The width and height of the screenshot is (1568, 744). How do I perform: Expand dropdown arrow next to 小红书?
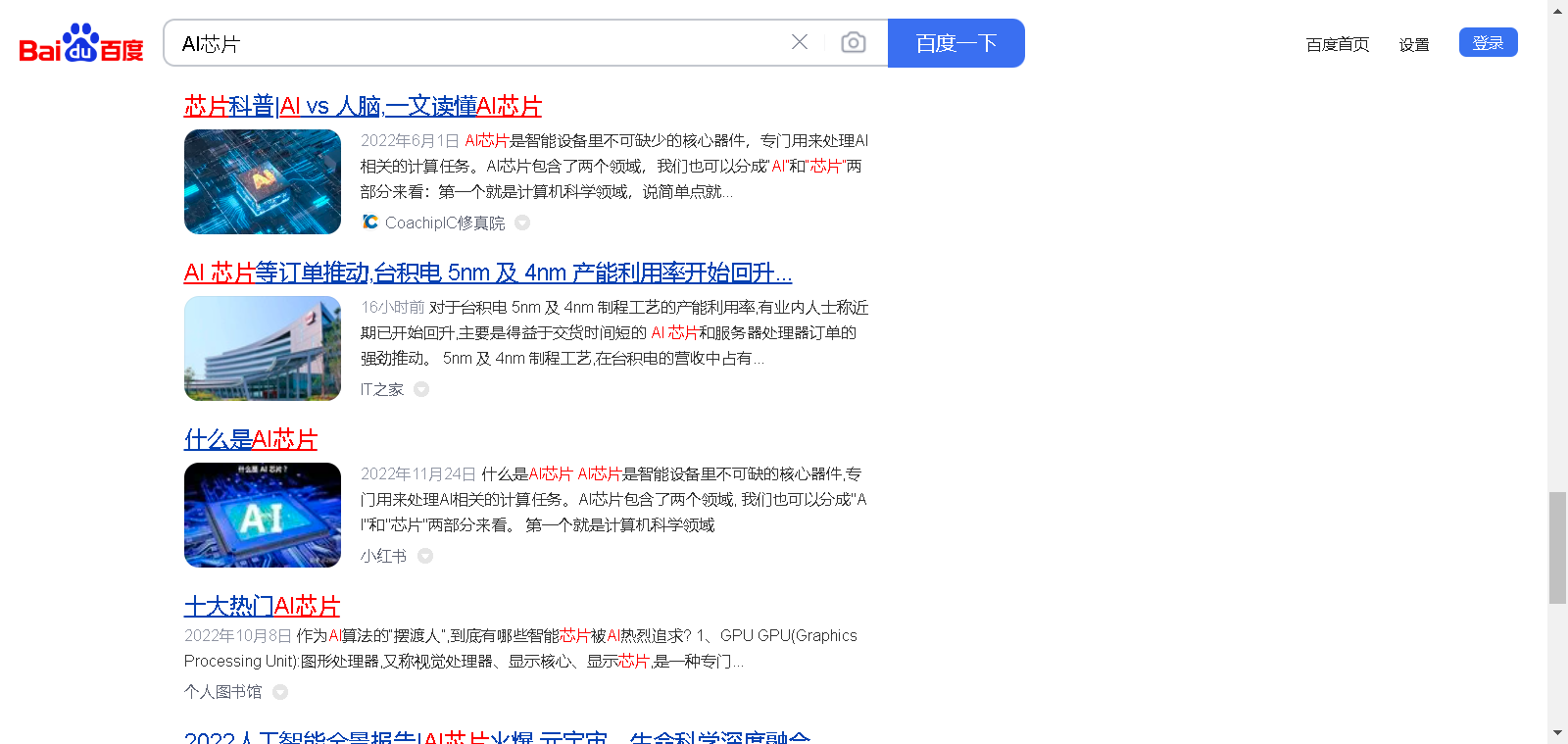[x=425, y=556]
